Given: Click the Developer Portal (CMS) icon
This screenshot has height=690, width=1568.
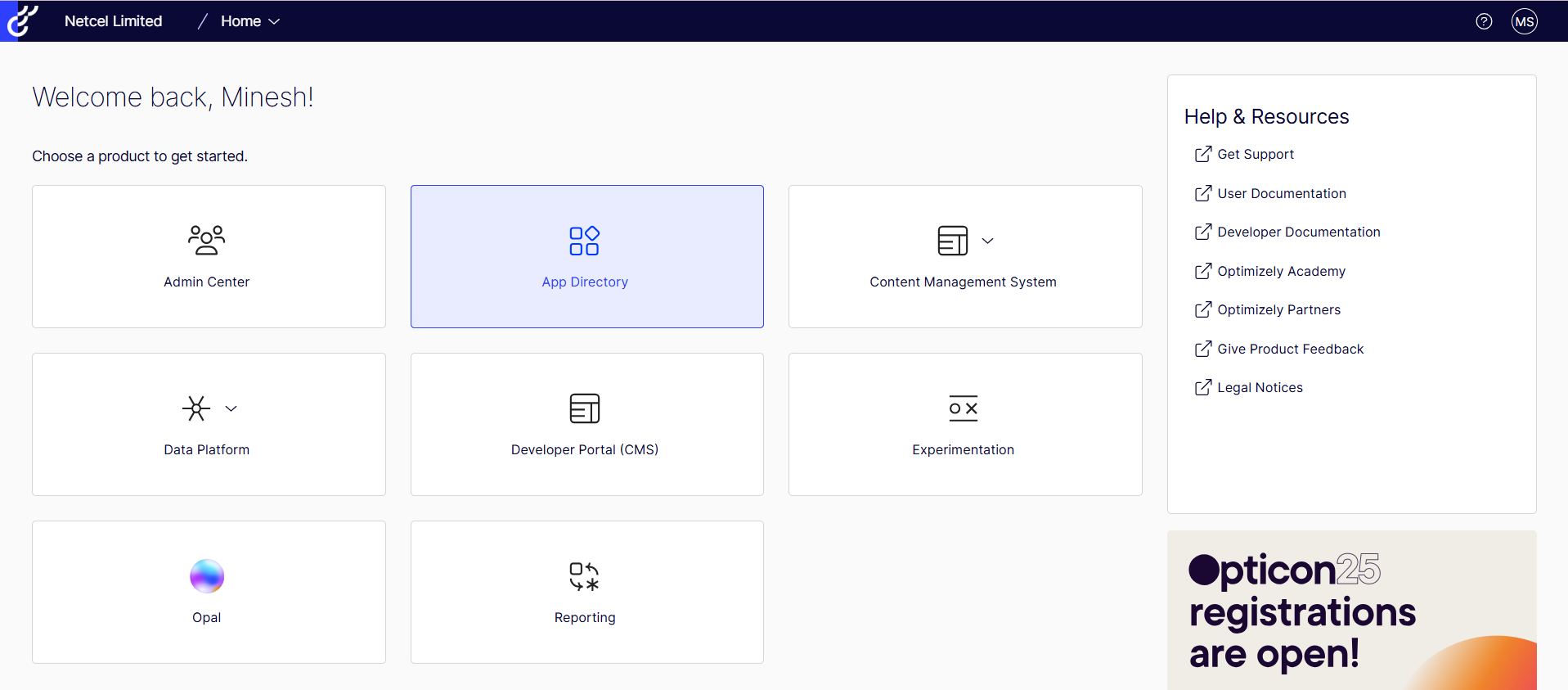Looking at the screenshot, I should tap(585, 408).
